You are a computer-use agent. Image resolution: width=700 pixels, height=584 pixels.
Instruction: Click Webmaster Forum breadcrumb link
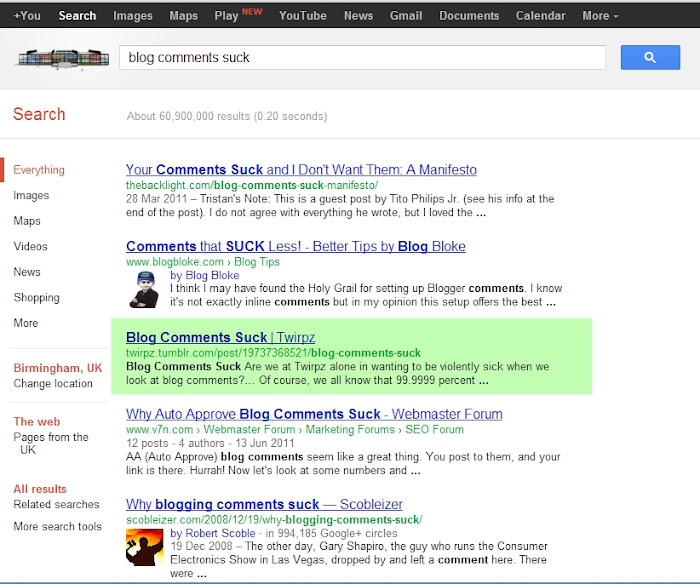[x=250, y=429]
